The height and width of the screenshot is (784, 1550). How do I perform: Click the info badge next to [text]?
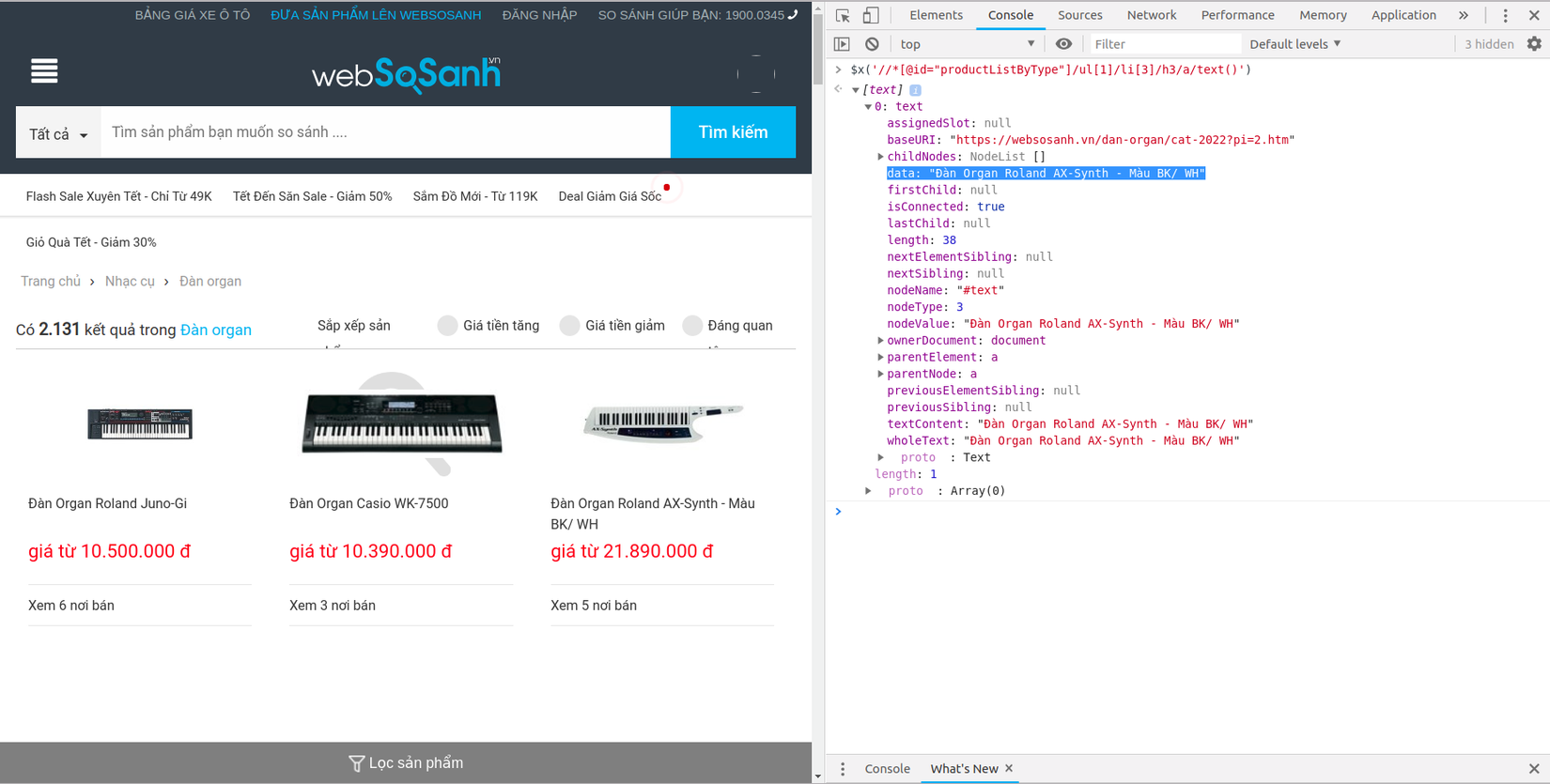pyautogui.click(x=915, y=90)
